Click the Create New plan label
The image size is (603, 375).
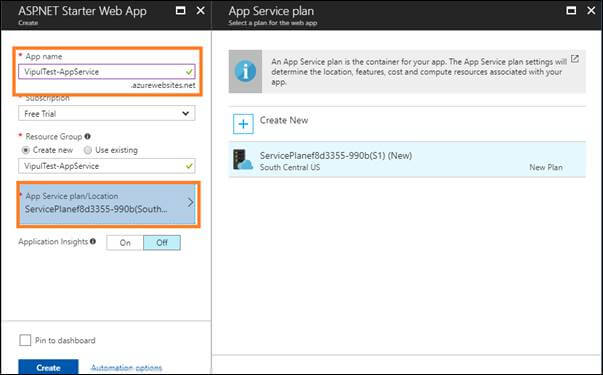click(284, 120)
